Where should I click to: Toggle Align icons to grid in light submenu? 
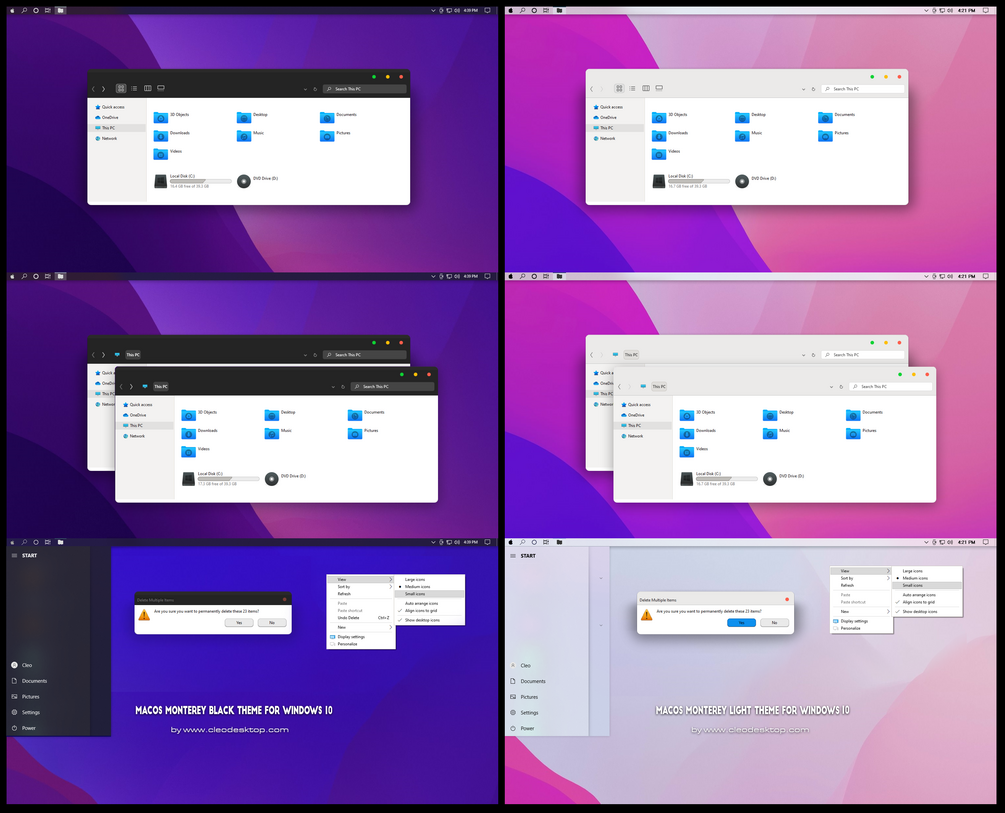pos(927,602)
